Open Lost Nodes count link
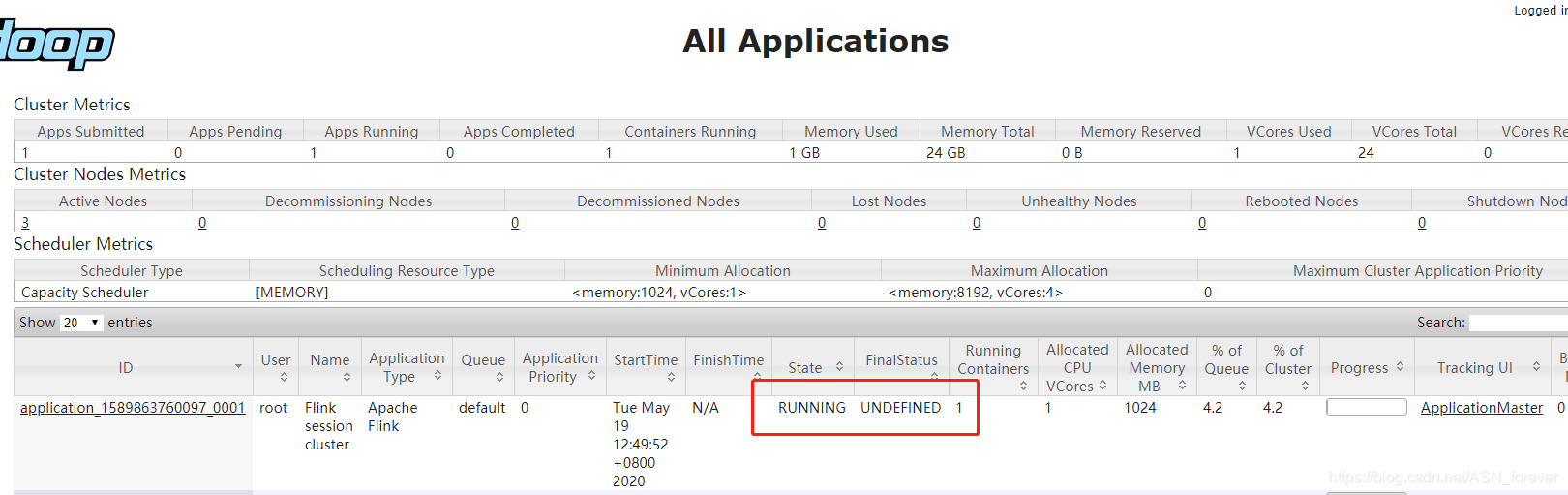Image resolution: width=1568 pixels, height=495 pixels. (822, 223)
